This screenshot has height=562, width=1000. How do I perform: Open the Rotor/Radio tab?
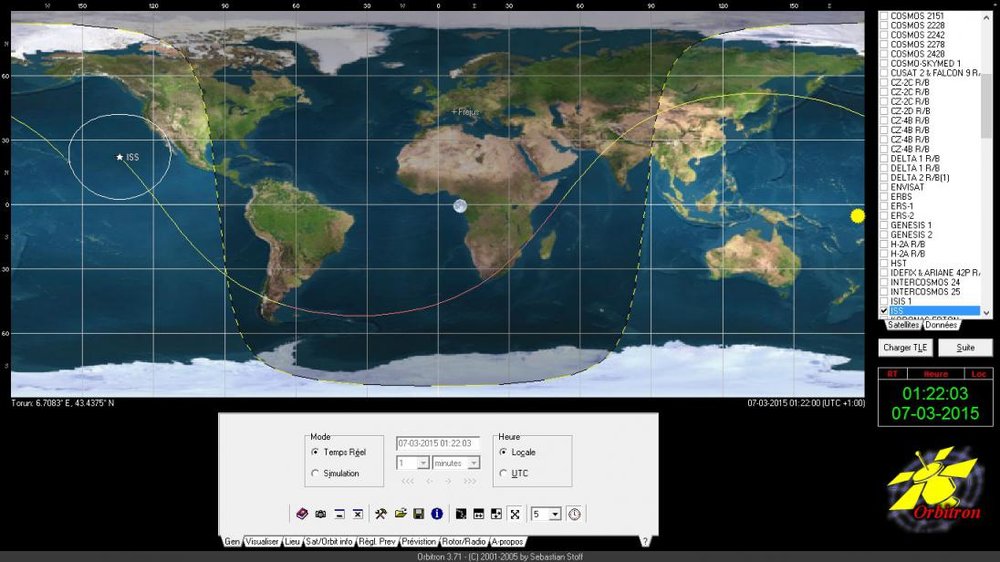coord(464,542)
